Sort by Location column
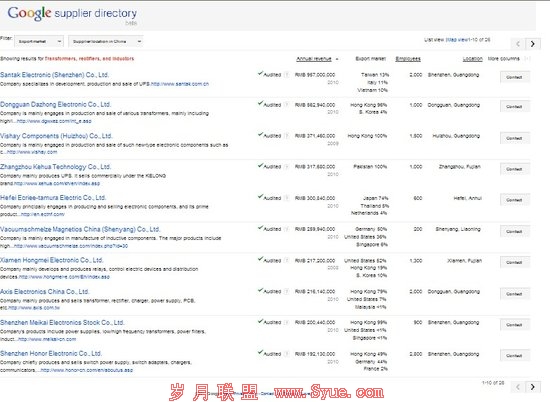The image size is (550, 402). (472, 59)
